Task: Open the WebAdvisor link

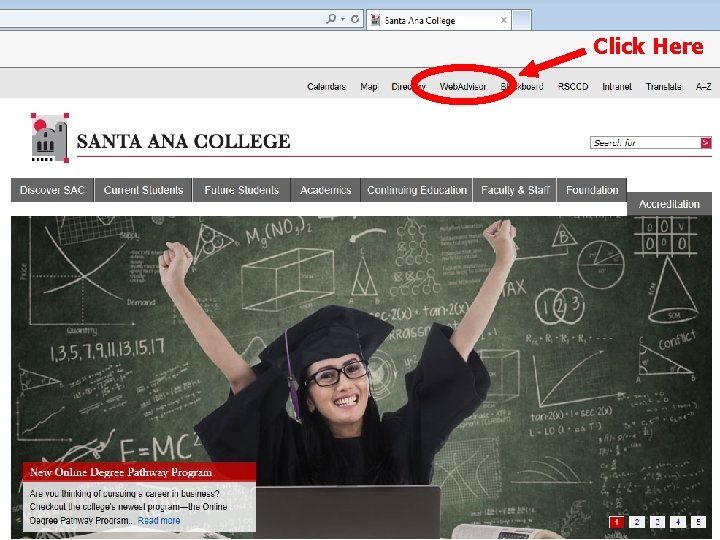Action: tap(462, 86)
